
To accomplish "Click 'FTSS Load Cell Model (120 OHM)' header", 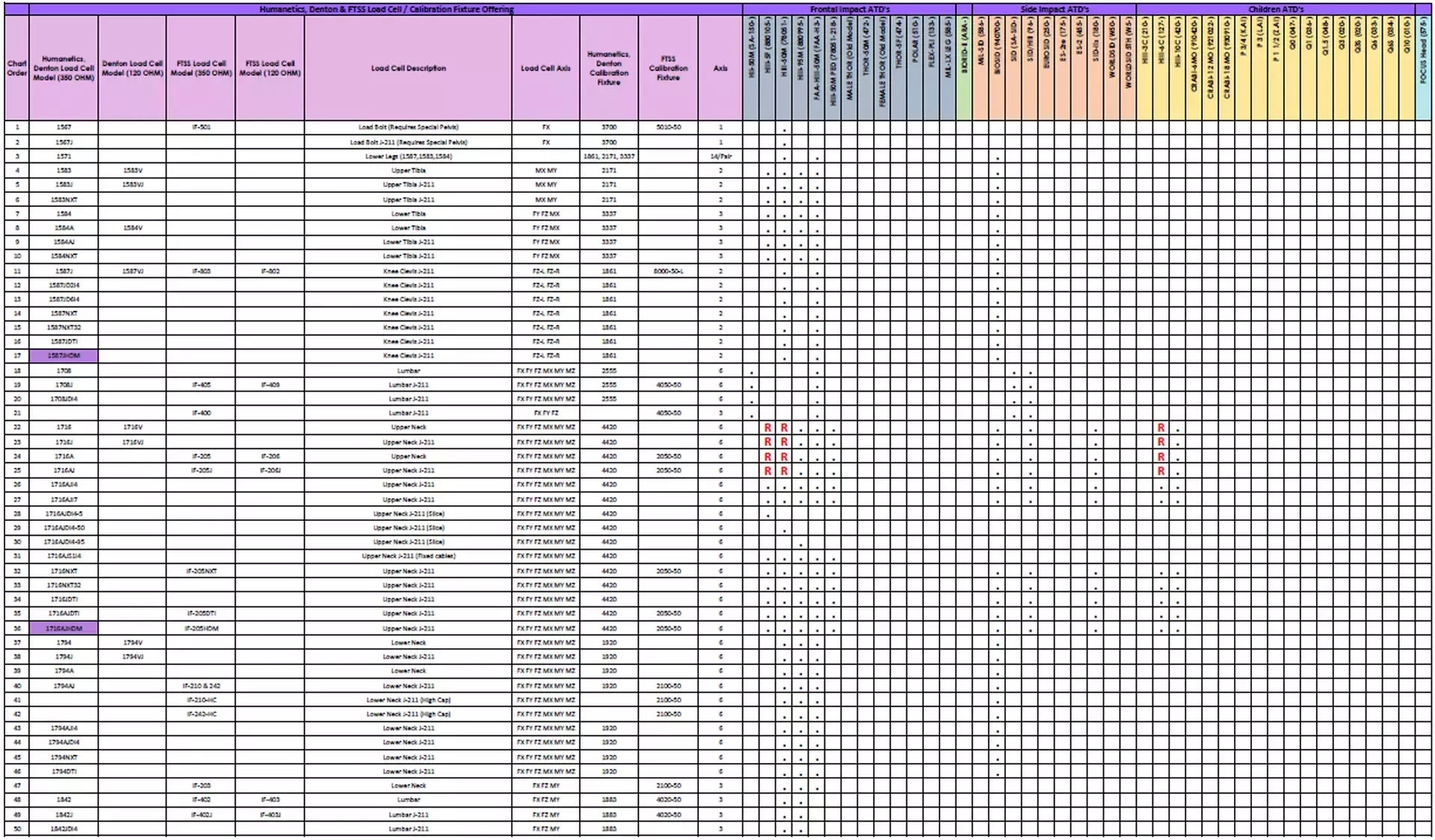I will pos(270,68).
